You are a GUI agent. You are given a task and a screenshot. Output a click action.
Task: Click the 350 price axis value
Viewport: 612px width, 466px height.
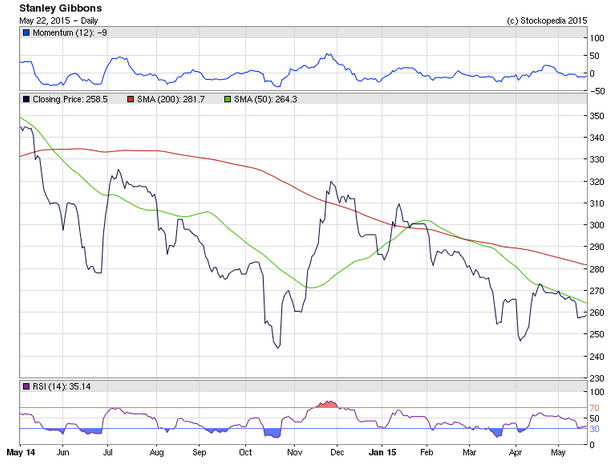(597, 116)
